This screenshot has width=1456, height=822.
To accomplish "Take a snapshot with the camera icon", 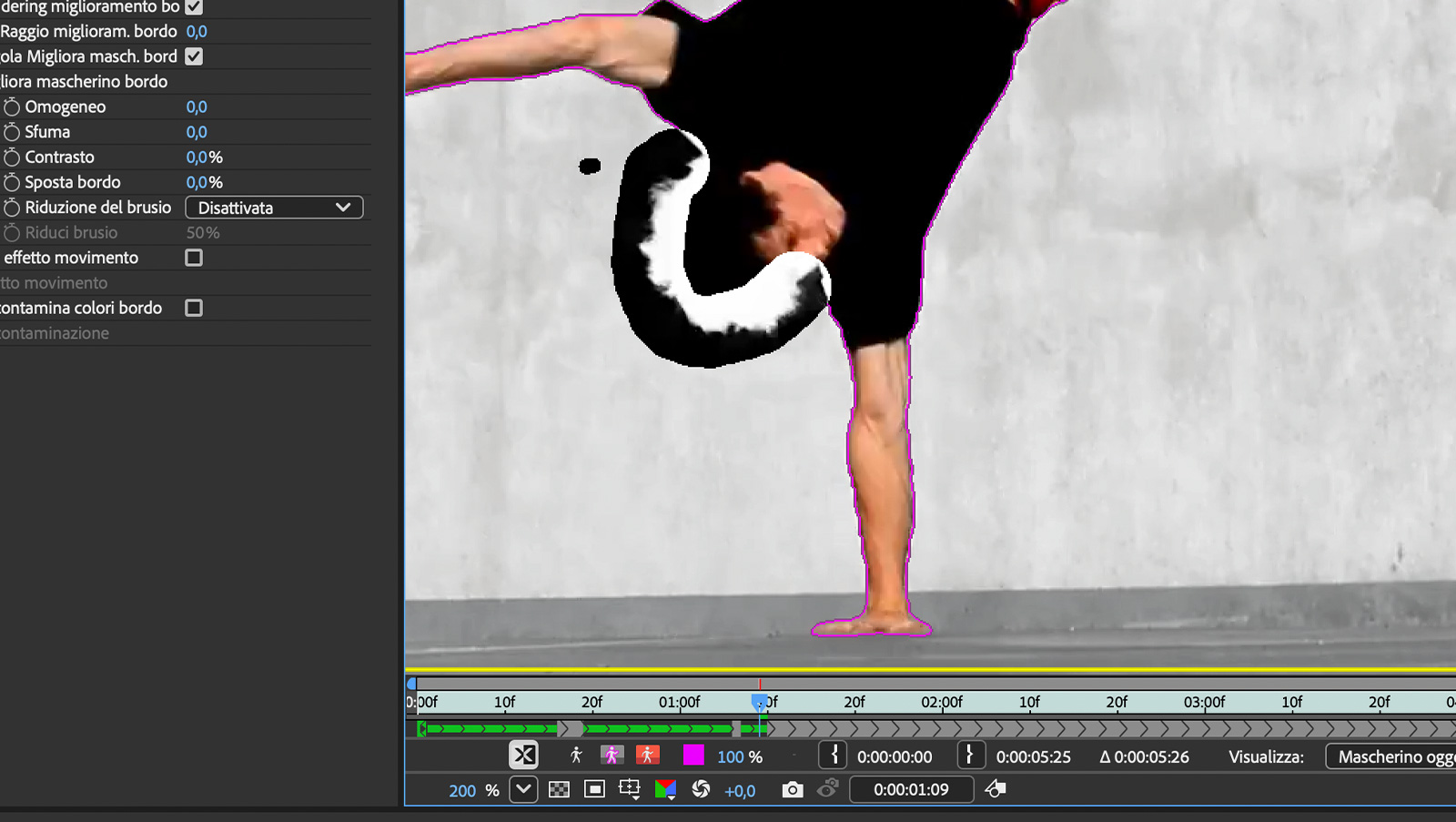I will pyautogui.click(x=793, y=789).
